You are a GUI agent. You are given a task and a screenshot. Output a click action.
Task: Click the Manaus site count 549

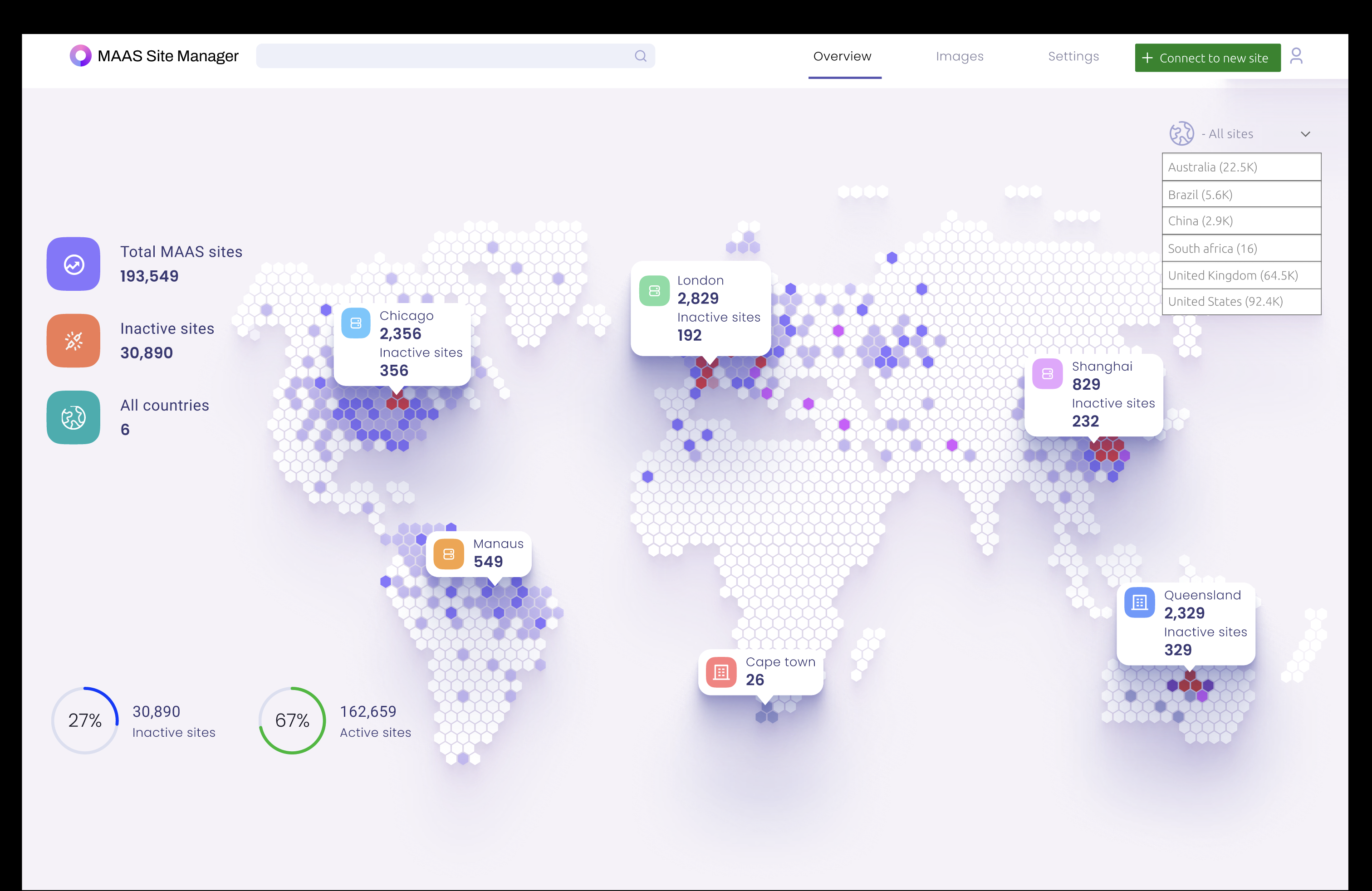488,561
